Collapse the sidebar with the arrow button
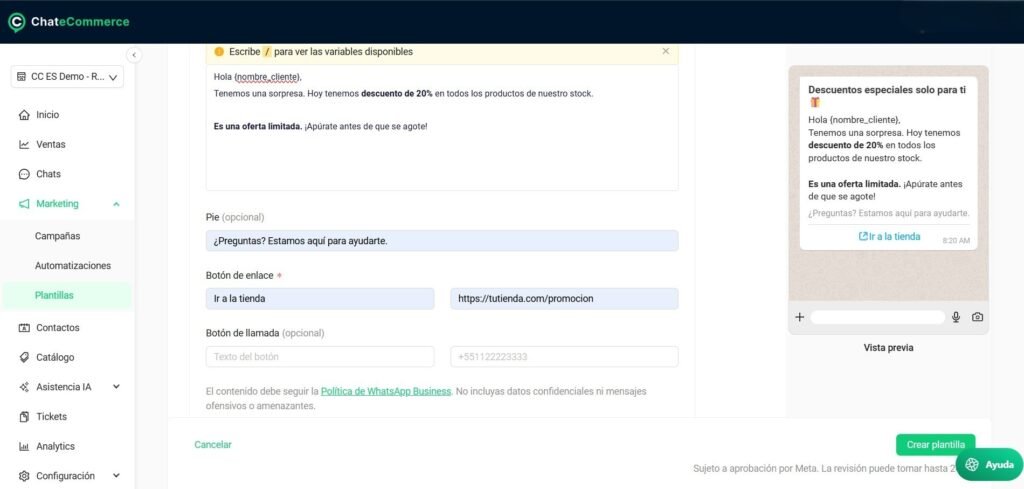Viewport: 1024px width, 489px height. [134, 55]
